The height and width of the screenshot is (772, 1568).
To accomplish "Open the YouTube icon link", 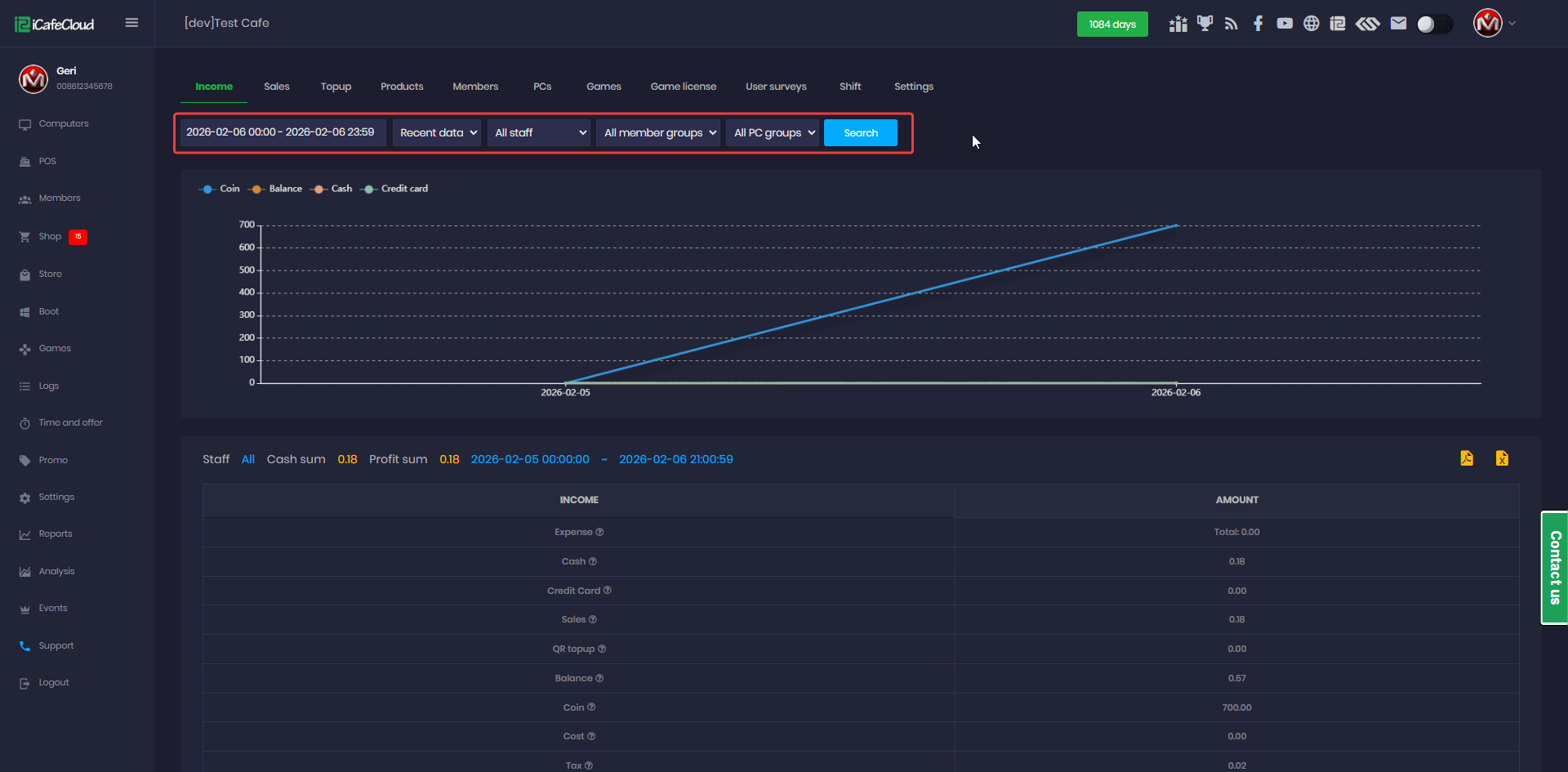I will (x=1285, y=24).
